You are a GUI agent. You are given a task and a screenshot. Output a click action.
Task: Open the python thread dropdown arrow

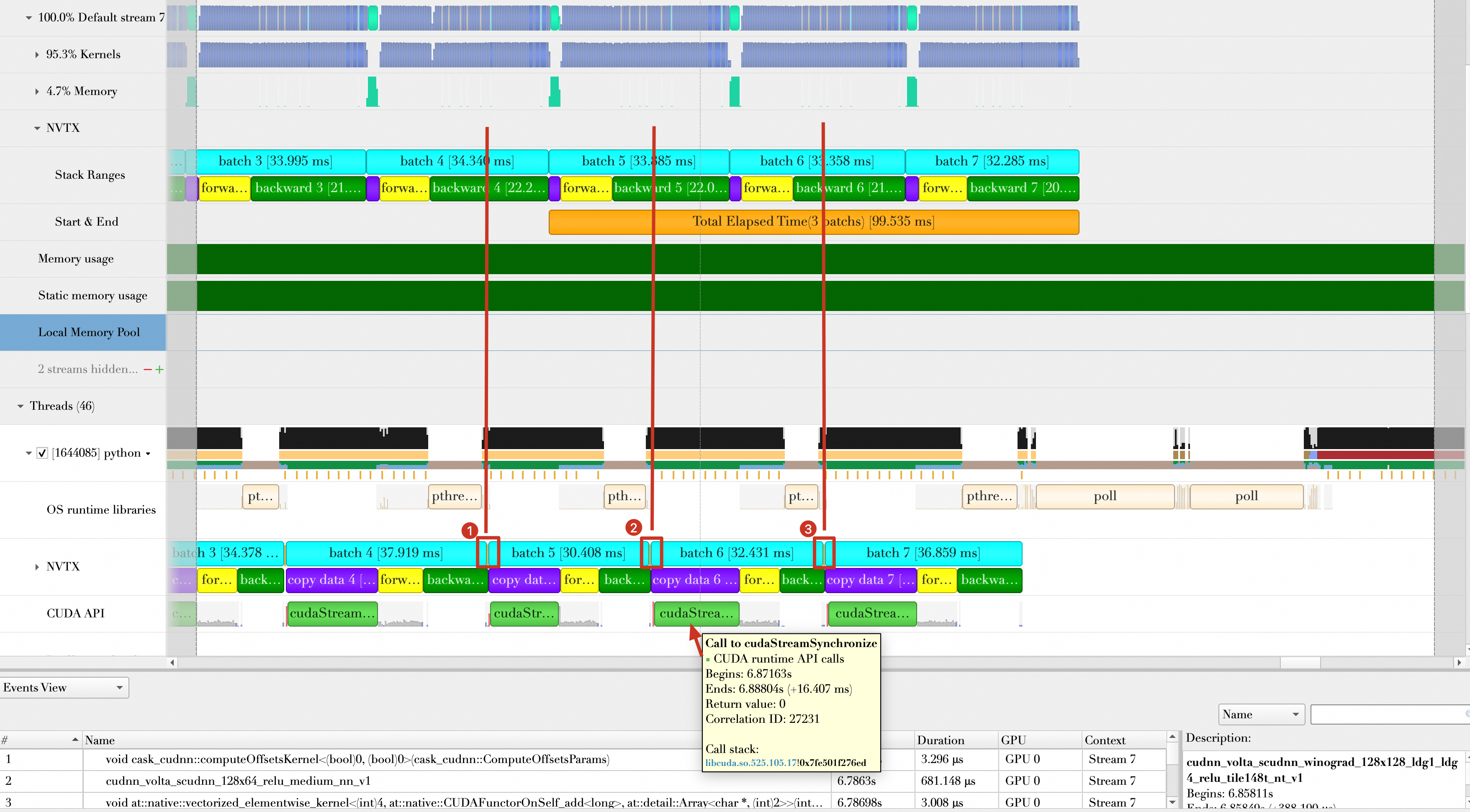(x=148, y=454)
